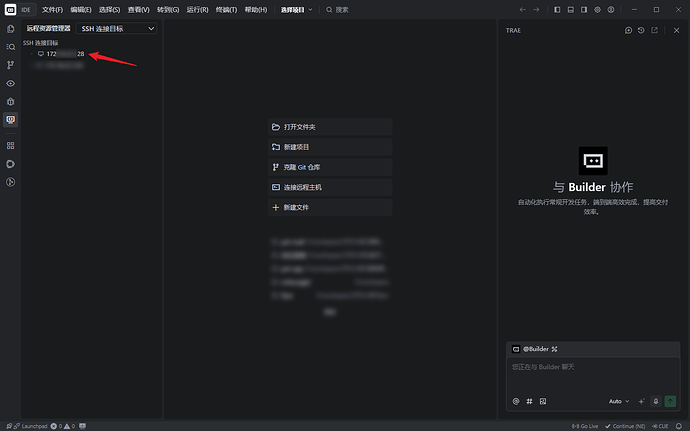Image resolution: width=690 pixels, height=431 pixels.
Task: Open the 运行(R) menu
Action: [197, 10]
